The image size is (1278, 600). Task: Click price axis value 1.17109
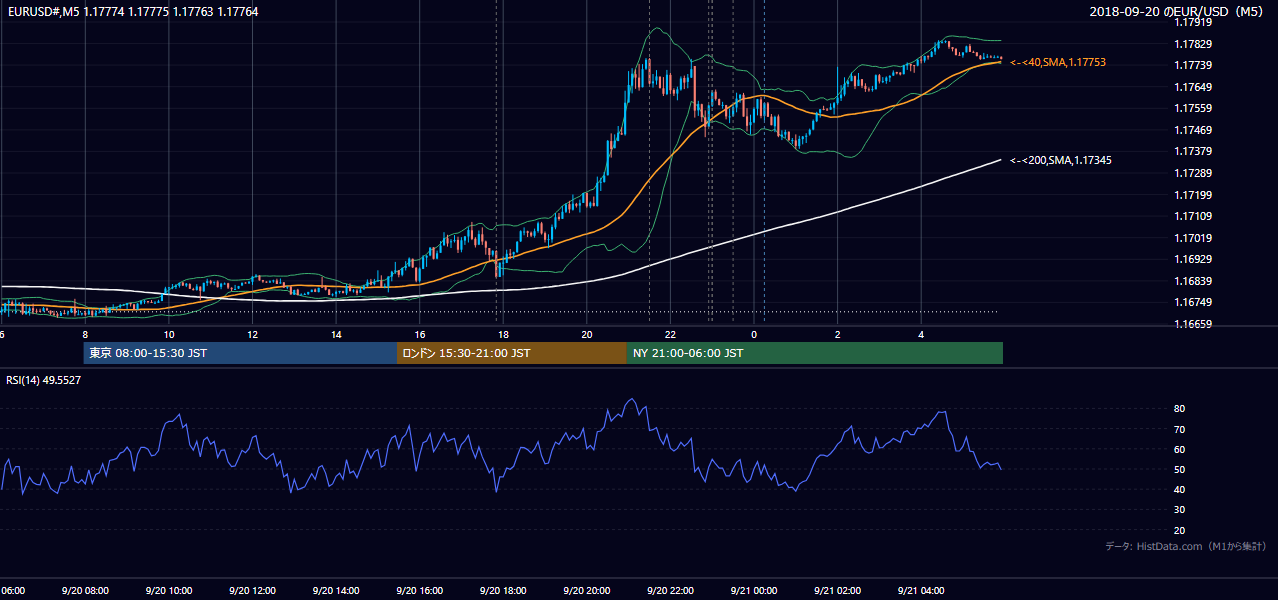coord(1193,216)
